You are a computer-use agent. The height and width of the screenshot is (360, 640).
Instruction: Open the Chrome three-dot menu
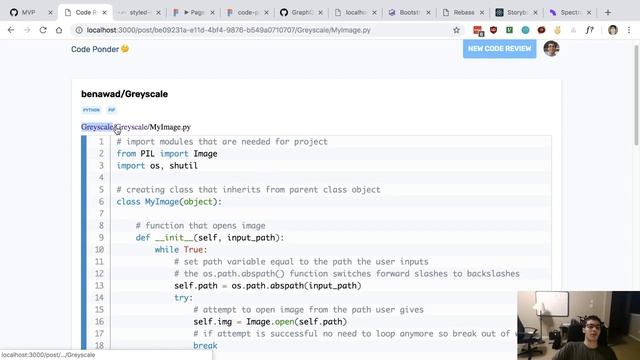629,30
